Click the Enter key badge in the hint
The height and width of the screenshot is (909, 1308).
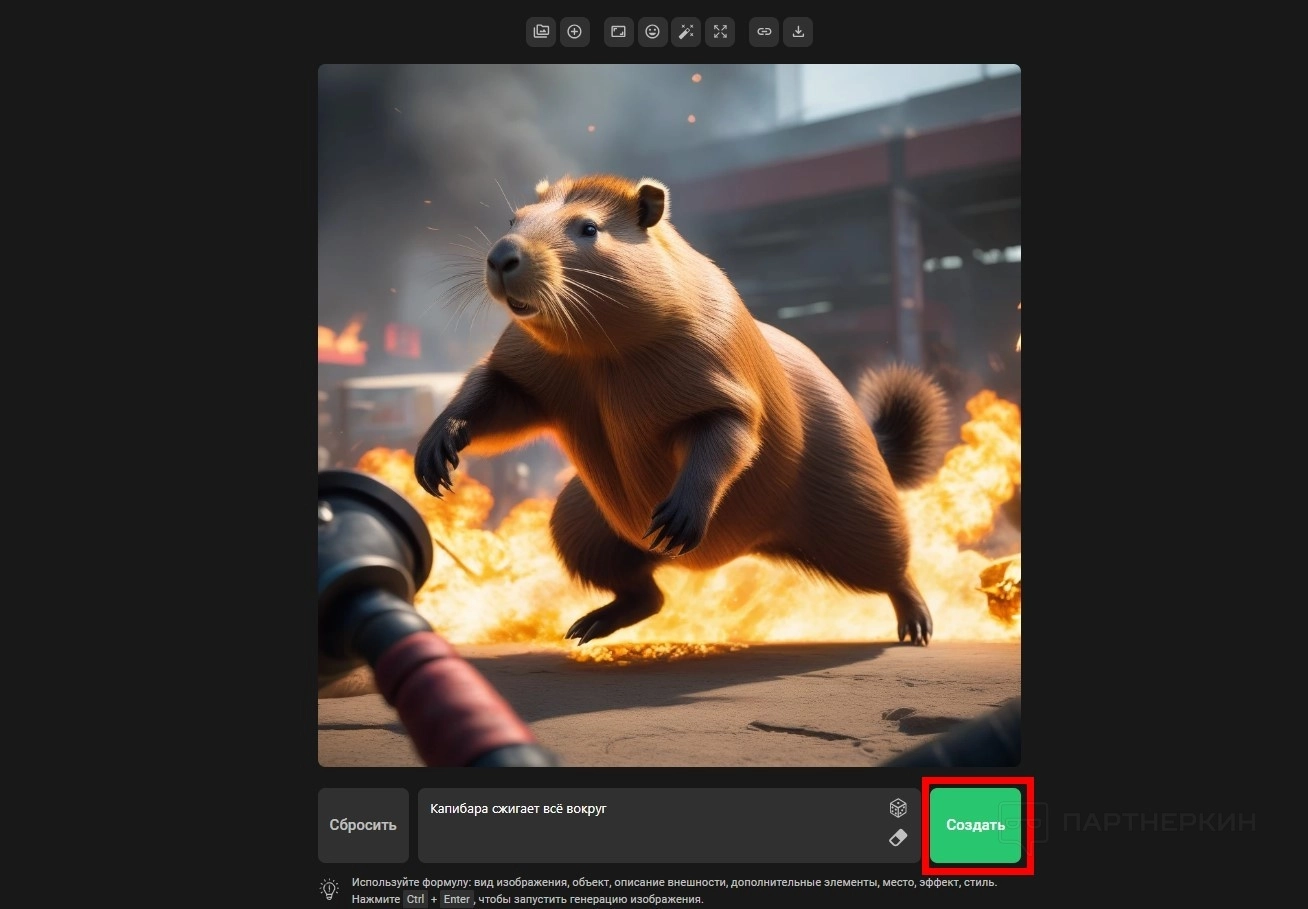(x=455, y=899)
